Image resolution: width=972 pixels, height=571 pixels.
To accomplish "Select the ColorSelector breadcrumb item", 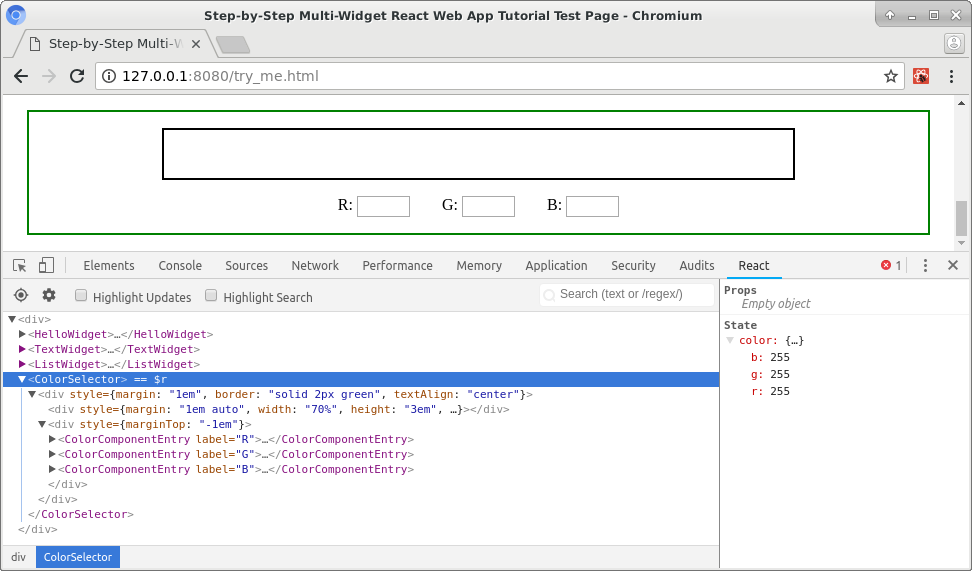I will (77, 557).
